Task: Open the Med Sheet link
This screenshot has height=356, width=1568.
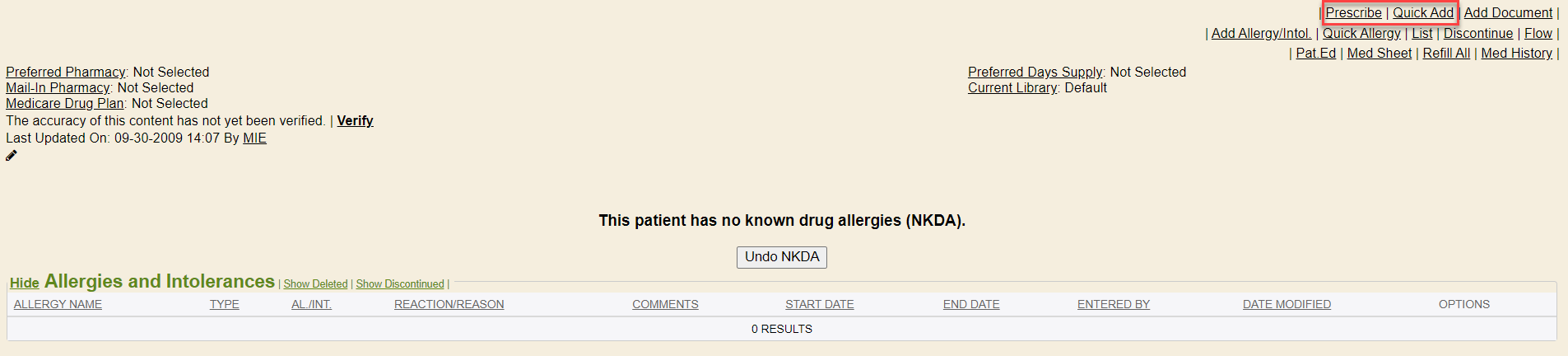Action: [x=1379, y=54]
